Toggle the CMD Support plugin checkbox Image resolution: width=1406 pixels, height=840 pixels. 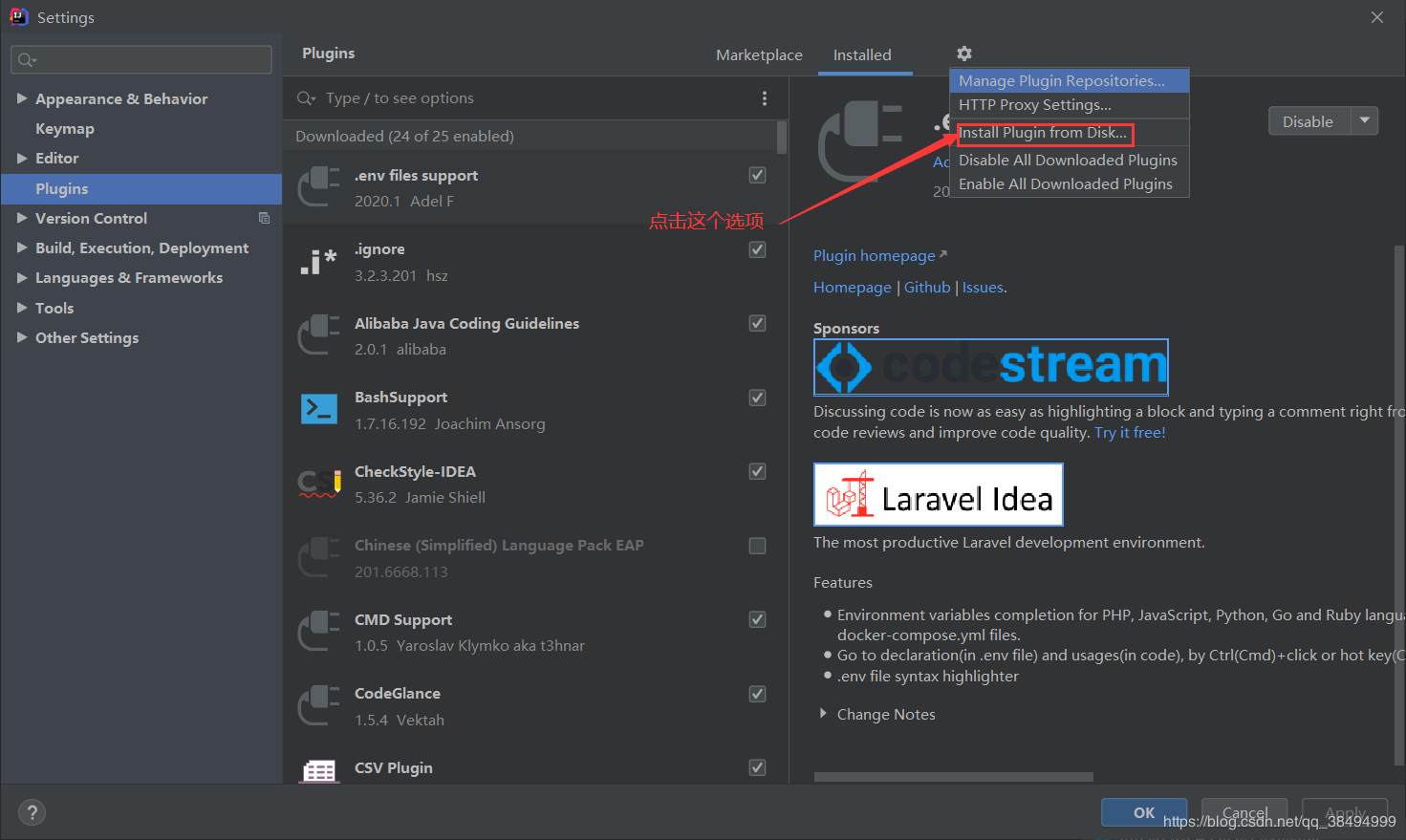tap(758, 619)
